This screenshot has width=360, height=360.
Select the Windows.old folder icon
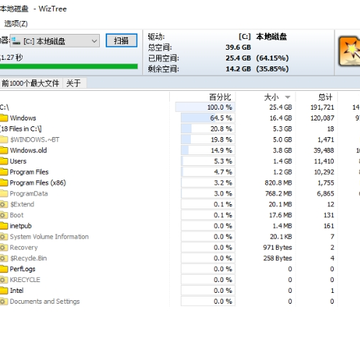tap(3, 150)
